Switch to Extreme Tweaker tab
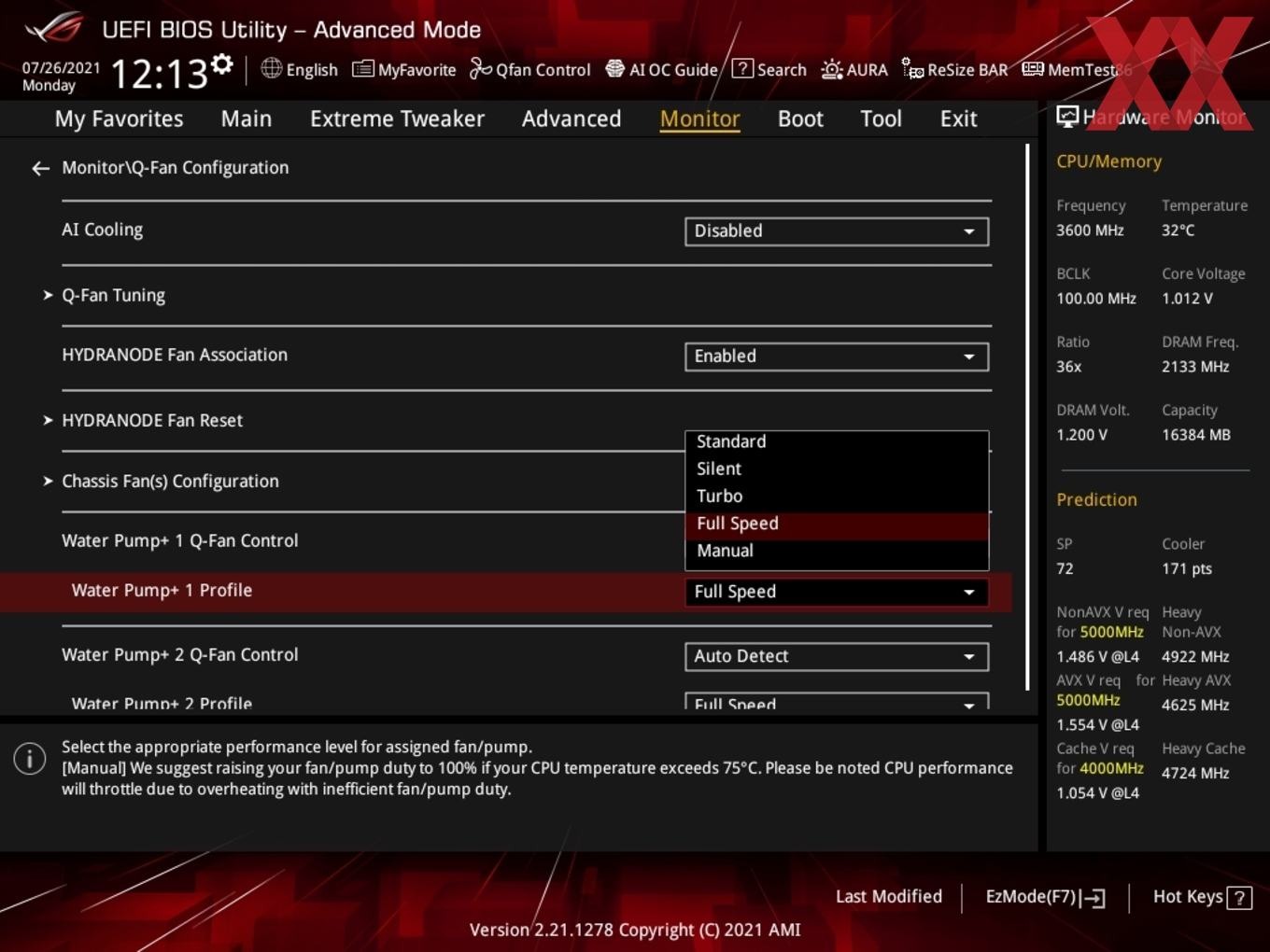The height and width of the screenshot is (952, 1270). [x=397, y=119]
